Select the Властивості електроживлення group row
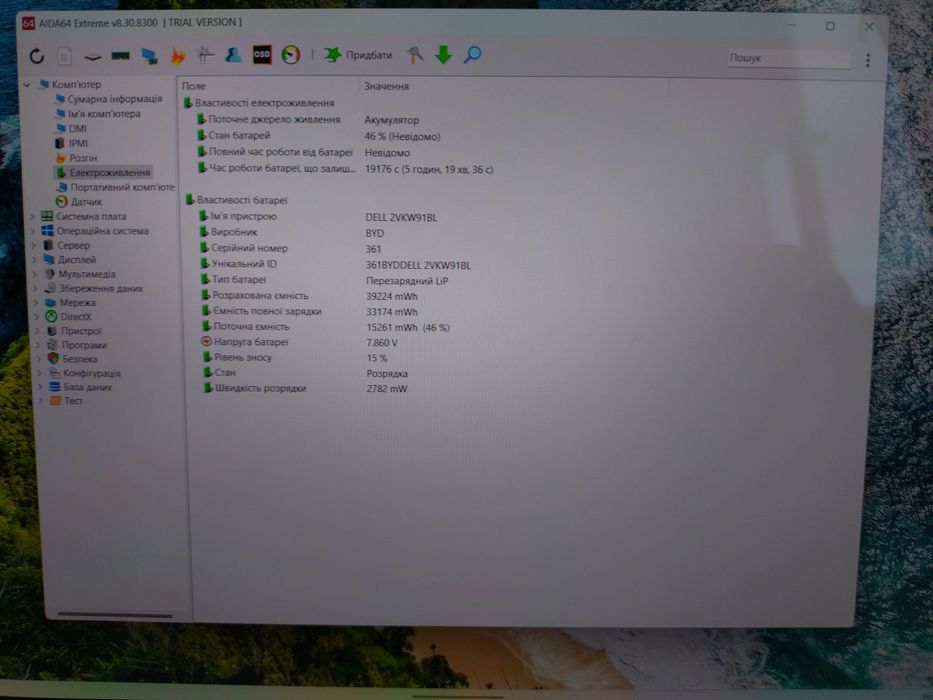Viewport: 933px width, 700px height. (259, 103)
